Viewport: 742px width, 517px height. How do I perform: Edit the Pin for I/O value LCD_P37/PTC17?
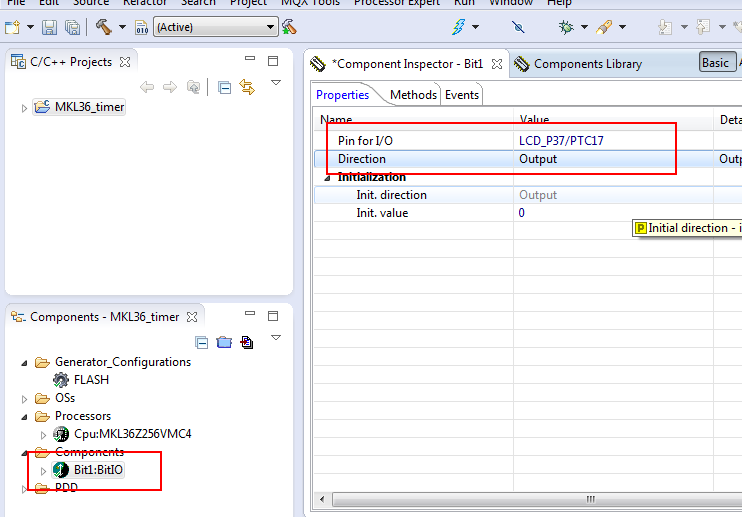coord(613,140)
